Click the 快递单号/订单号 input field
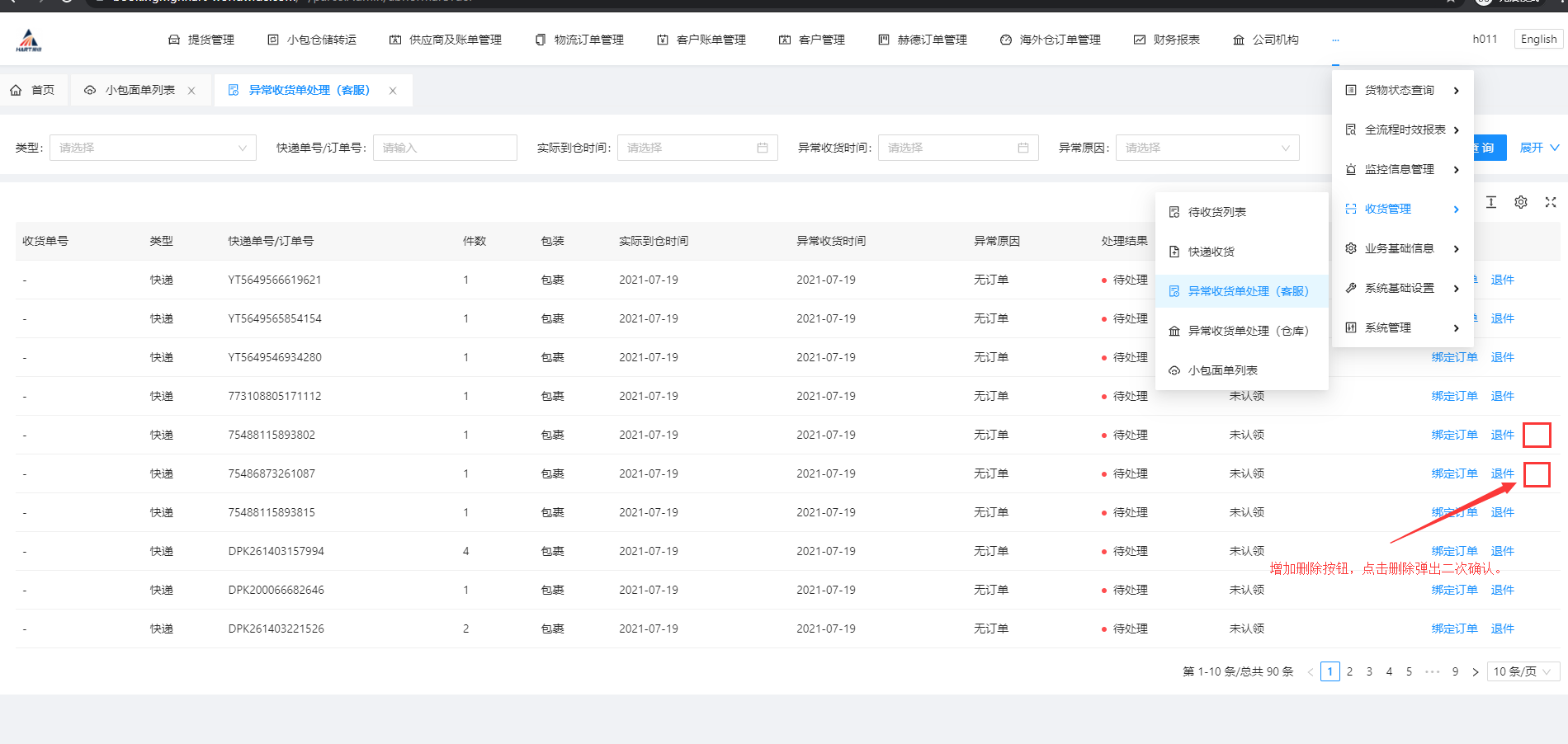The height and width of the screenshot is (744, 1568). click(x=444, y=148)
